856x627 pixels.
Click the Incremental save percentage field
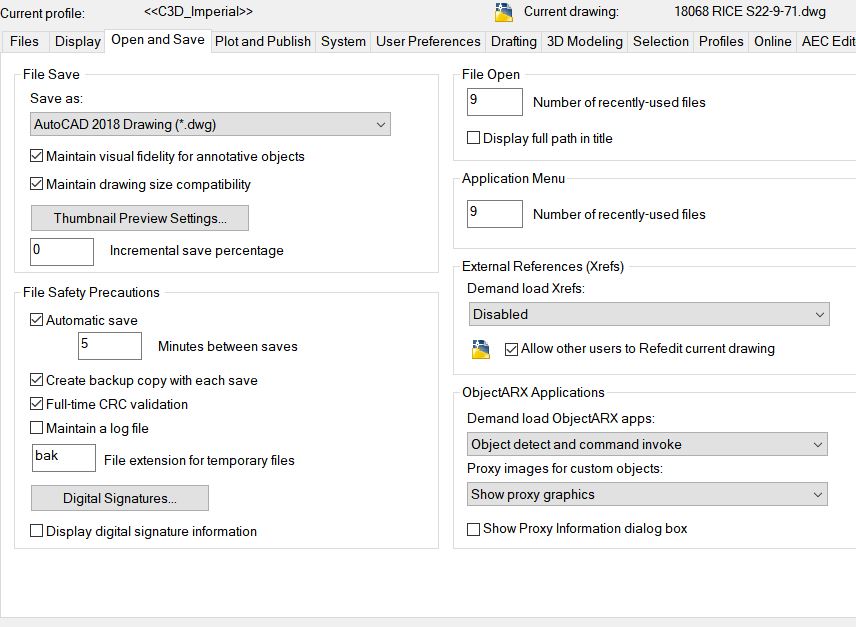62,251
